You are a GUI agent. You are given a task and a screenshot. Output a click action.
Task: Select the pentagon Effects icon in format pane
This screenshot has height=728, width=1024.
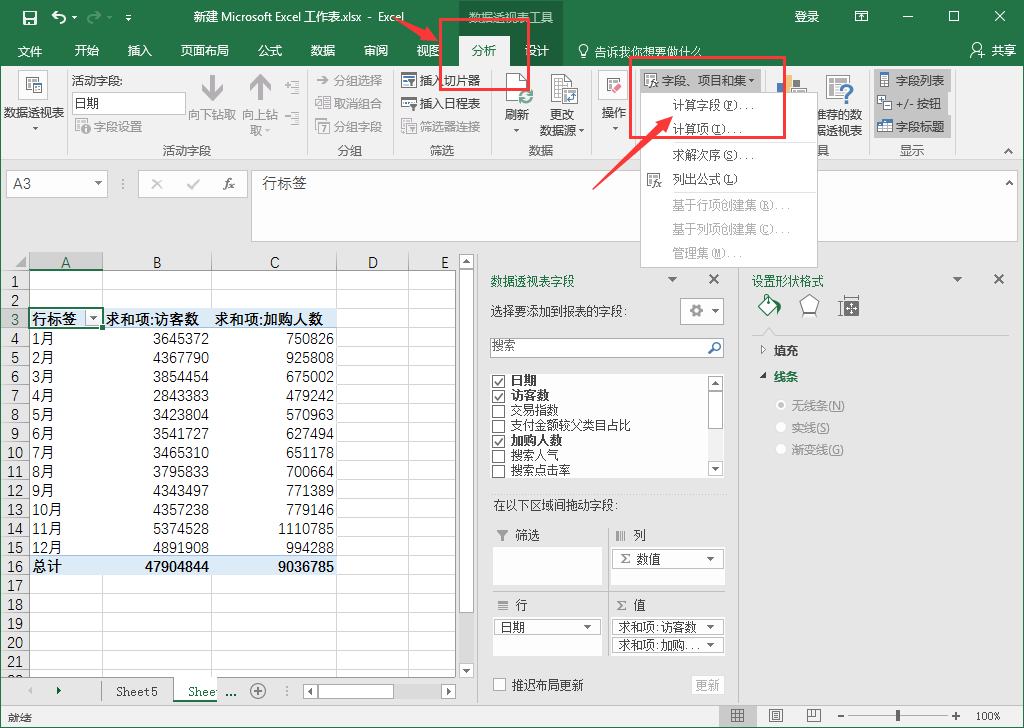pyautogui.click(x=809, y=306)
